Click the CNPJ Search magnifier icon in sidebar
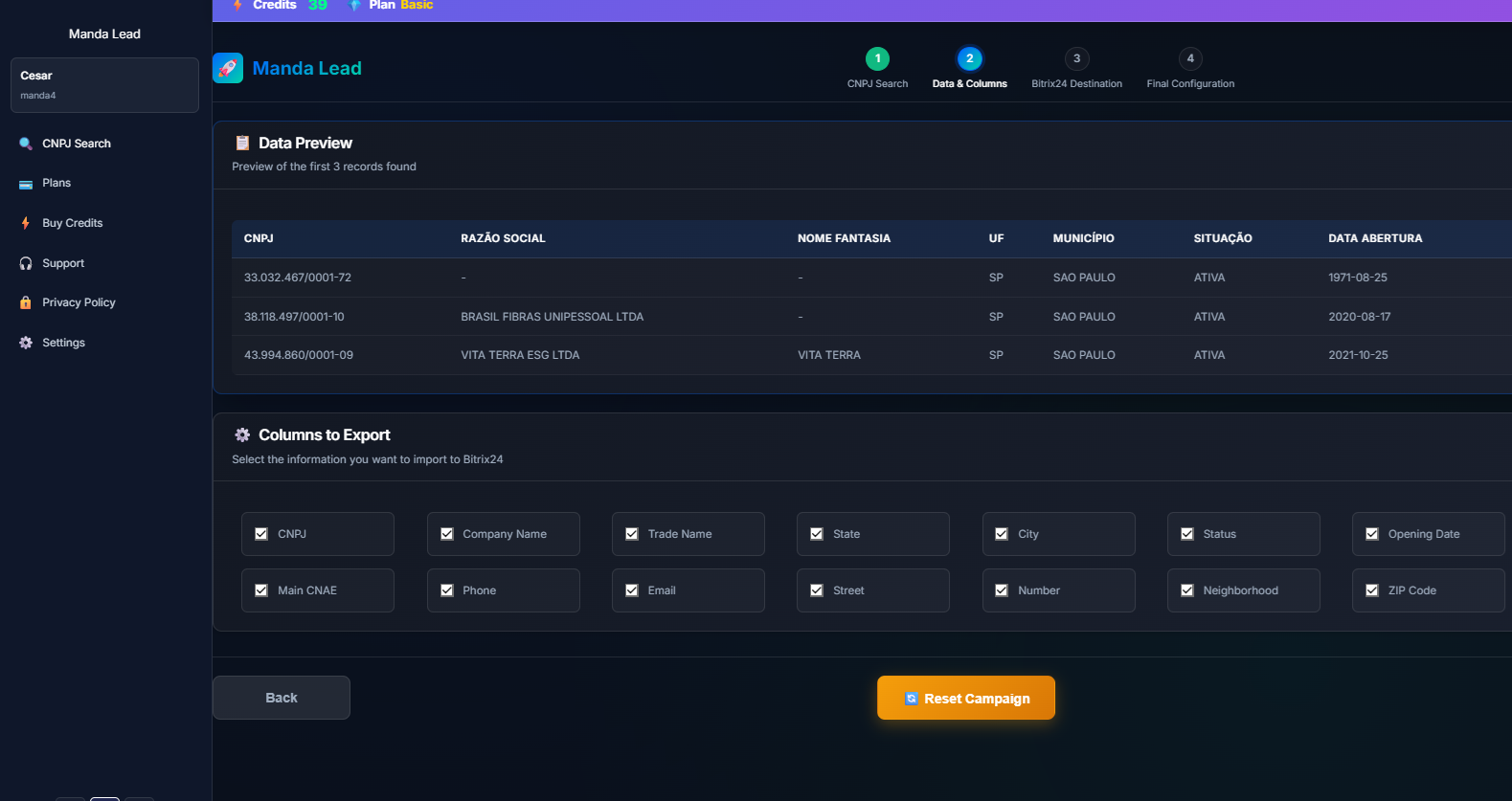1512x801 pixels. (x=26, y=144)
